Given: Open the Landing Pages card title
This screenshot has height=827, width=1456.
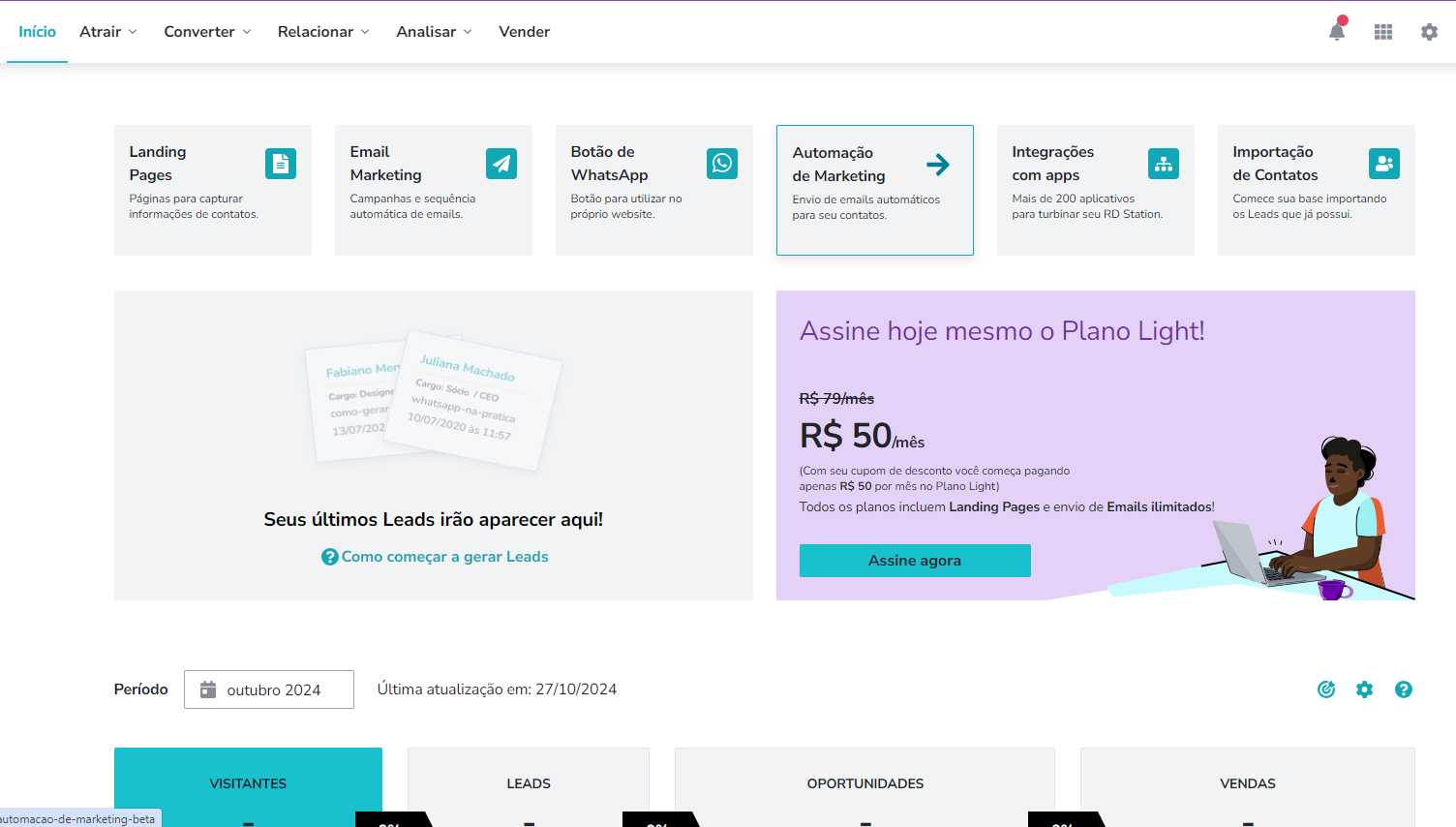Looking at the screenshot, I should tap(158, 164).
